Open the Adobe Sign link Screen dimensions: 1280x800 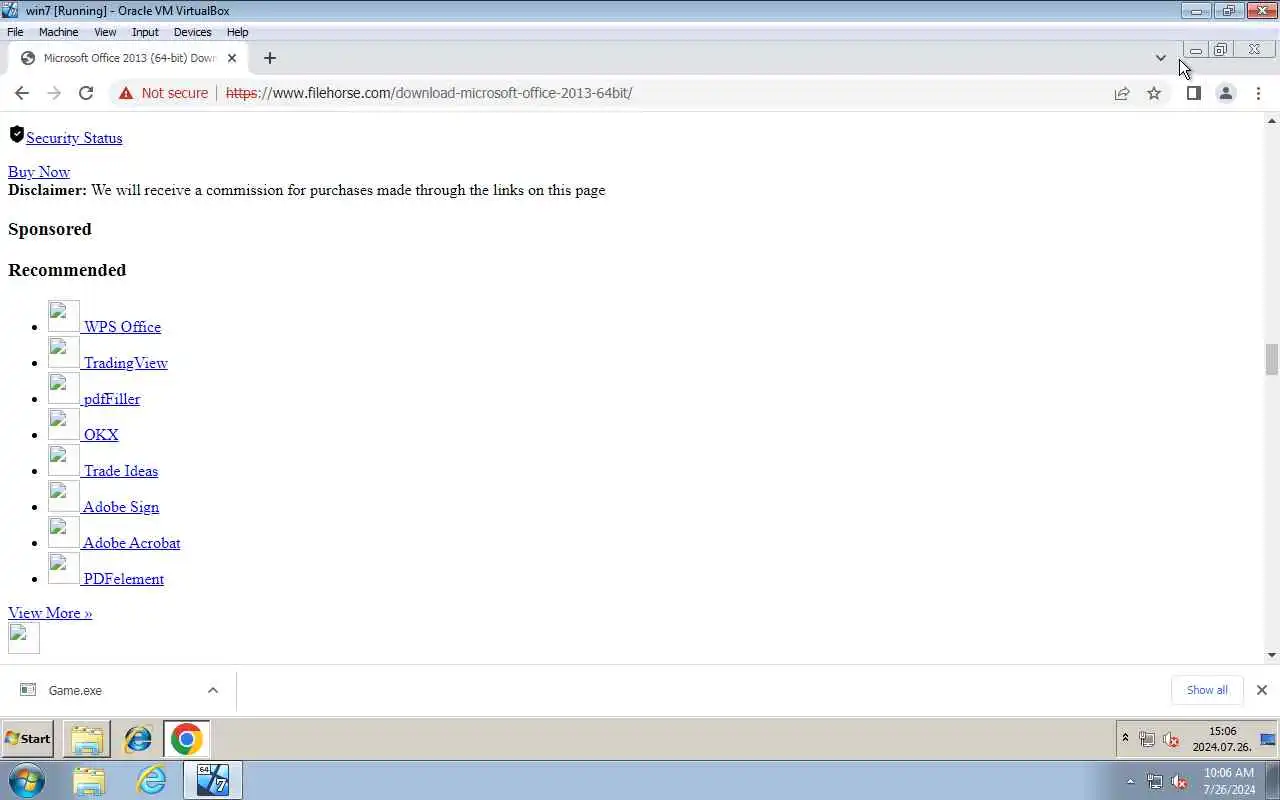[120, 507]
